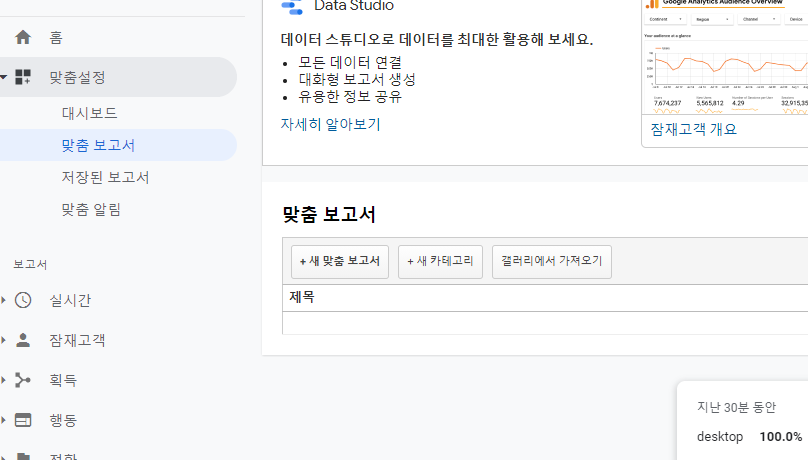The width and height of the screenshot is (808, 460).
Task: Click the 제목 column header
Action: 302,297
